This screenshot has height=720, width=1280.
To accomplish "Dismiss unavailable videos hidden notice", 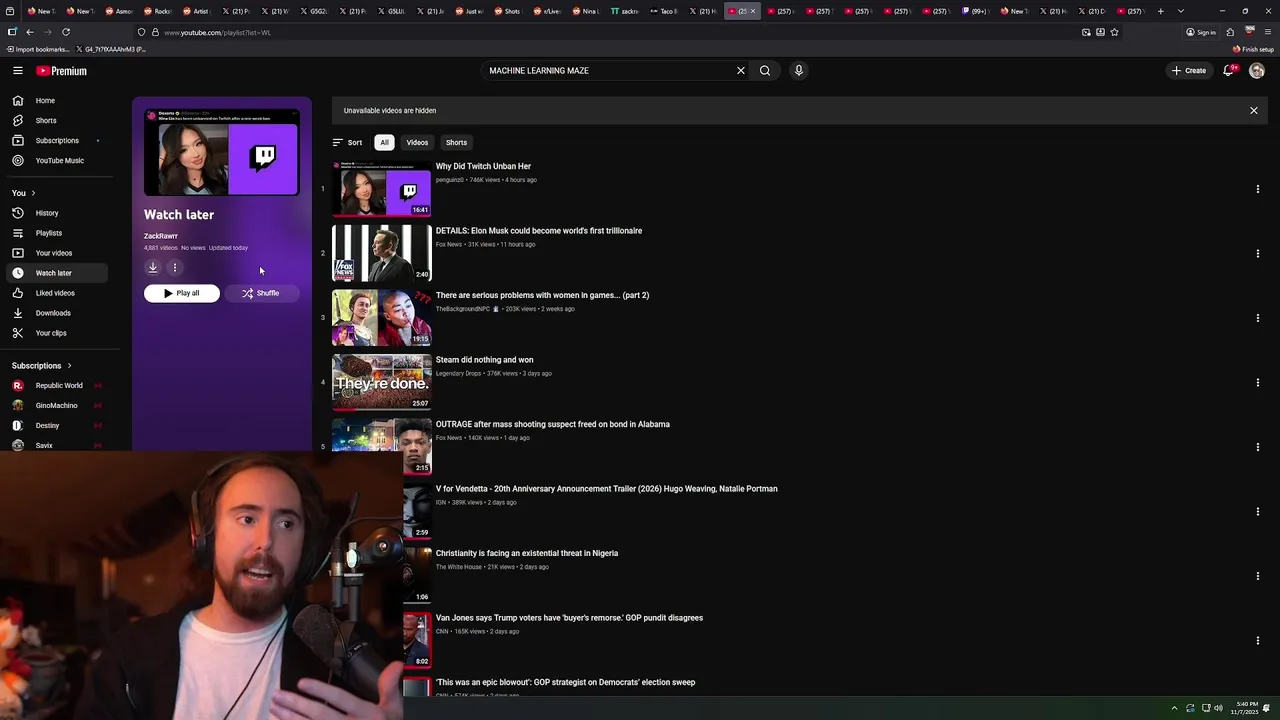I will [x=1253, y=110].
